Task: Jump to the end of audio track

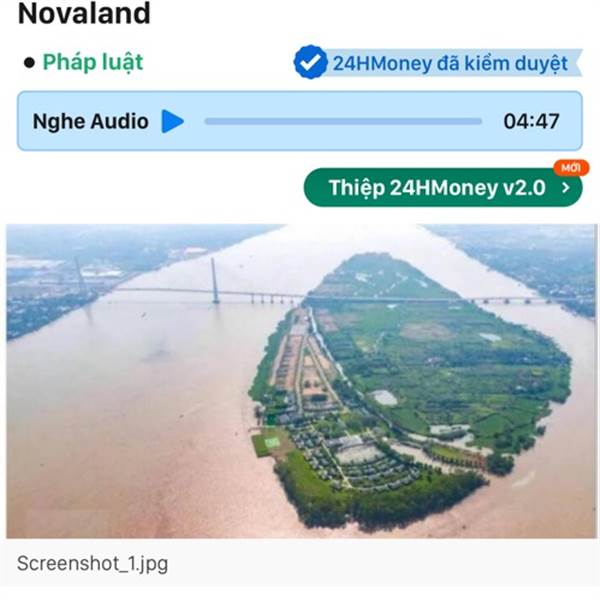Action: pyautogui.click(x=481, y=122)
